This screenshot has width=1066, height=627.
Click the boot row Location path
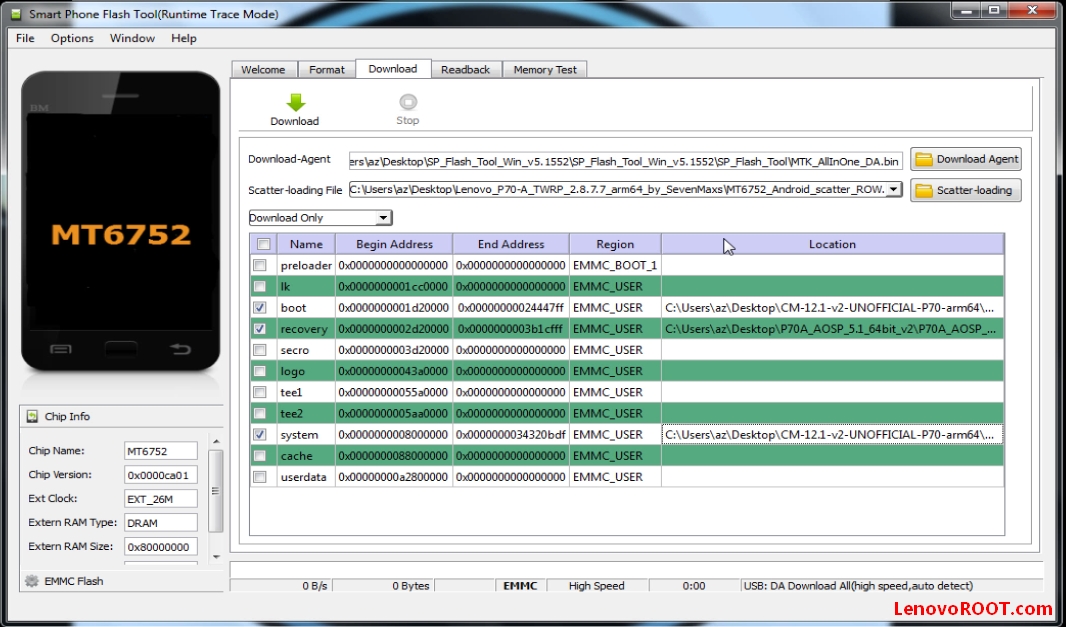click(x=832, y=307)
